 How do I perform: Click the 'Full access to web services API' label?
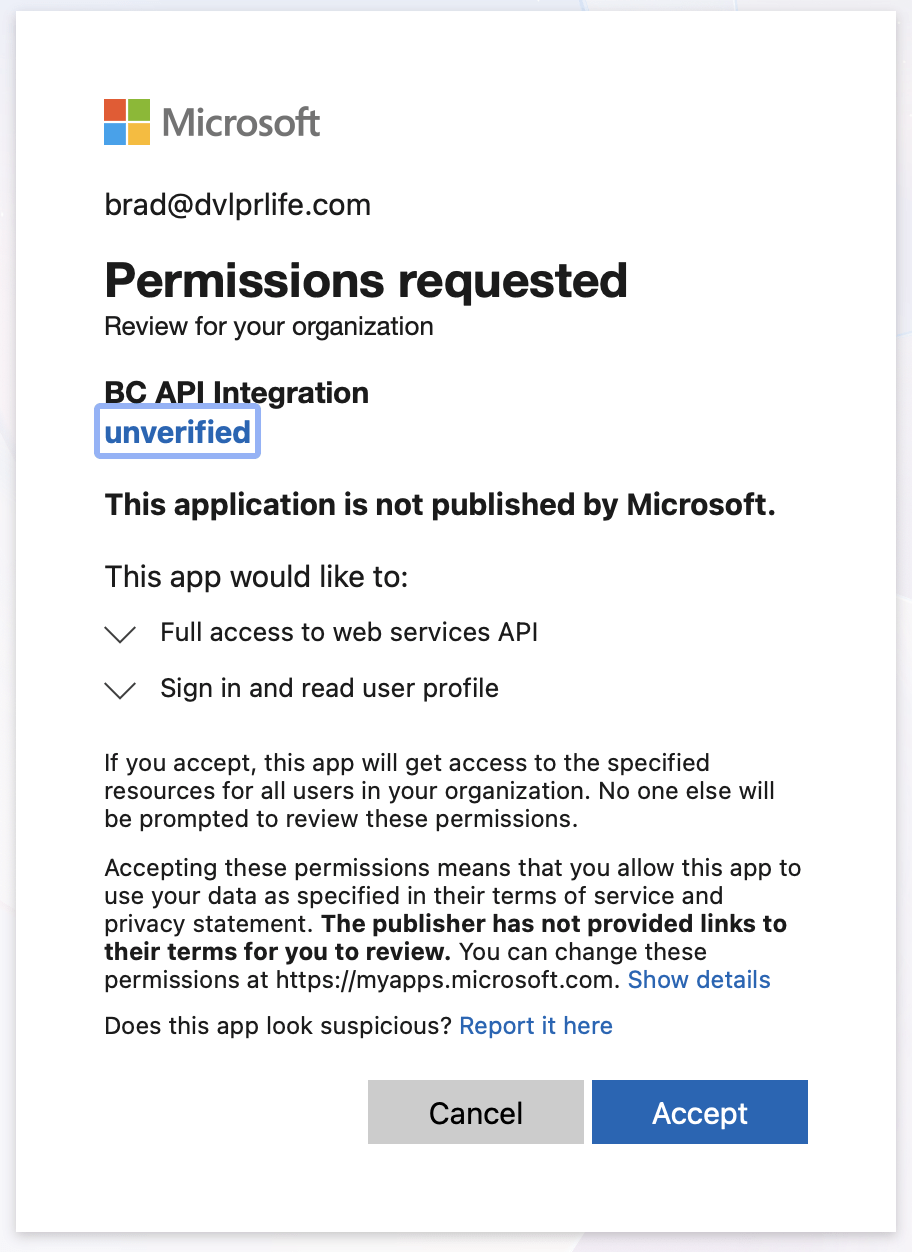[x=349, y=632]
